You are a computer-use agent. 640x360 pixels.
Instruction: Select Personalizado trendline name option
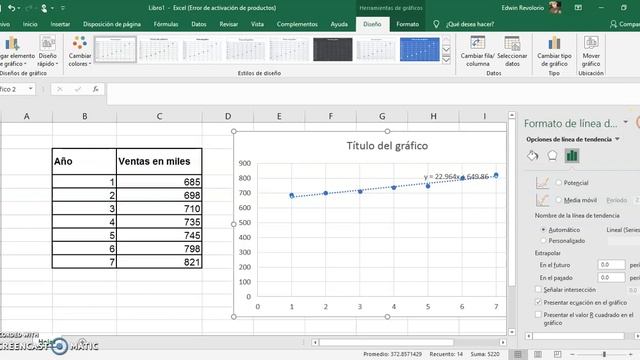pos(543,241)
